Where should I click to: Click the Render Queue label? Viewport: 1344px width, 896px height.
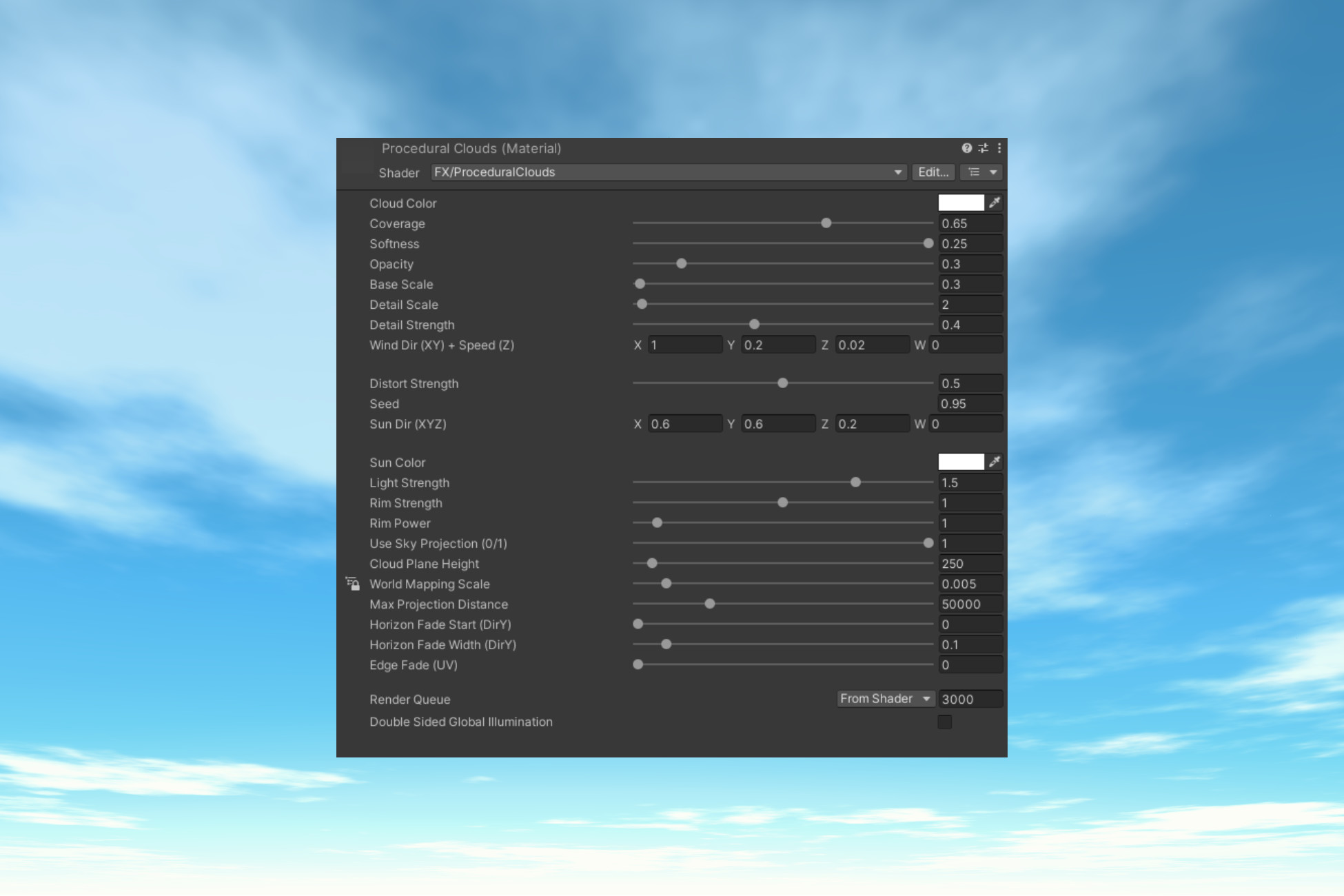[x=409, y=699]
